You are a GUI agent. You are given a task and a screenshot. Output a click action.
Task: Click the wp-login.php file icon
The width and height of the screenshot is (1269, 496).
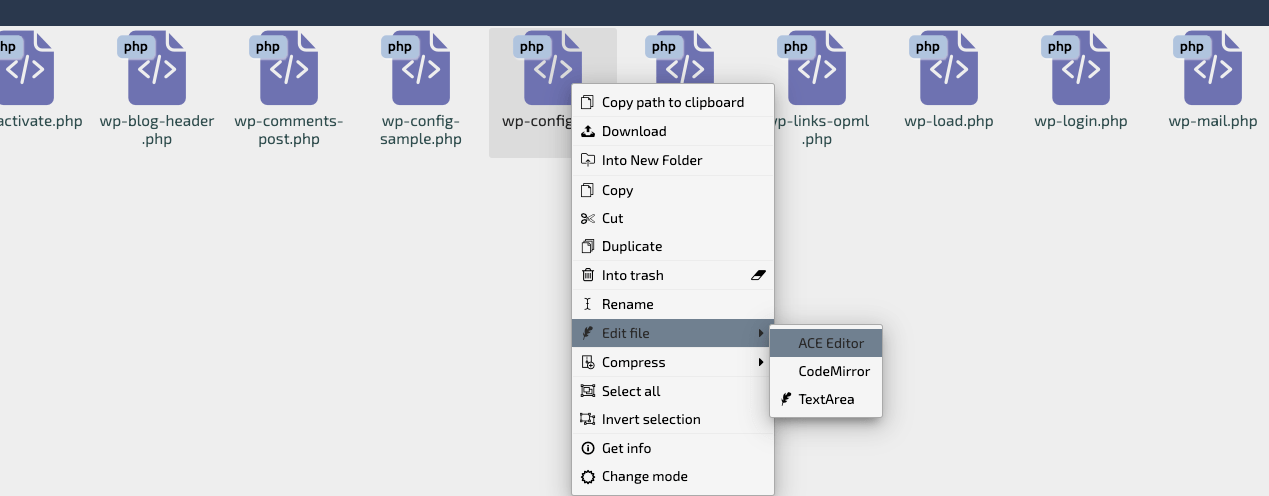1081,68
